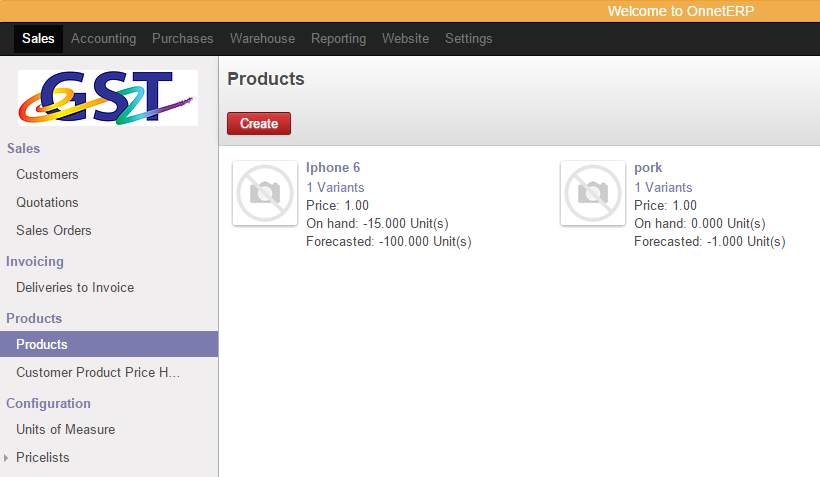Click 'On hand: 0.000 Unit(s)' text
The height and width of the screenshot is (477, 820).
point(700,224)
